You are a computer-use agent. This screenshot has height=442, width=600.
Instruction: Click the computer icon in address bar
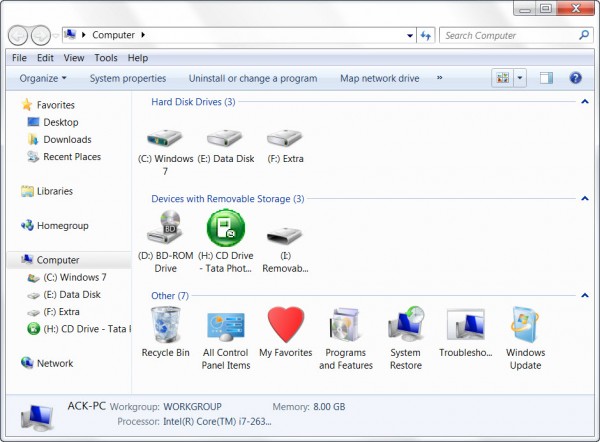pos(70,34)
